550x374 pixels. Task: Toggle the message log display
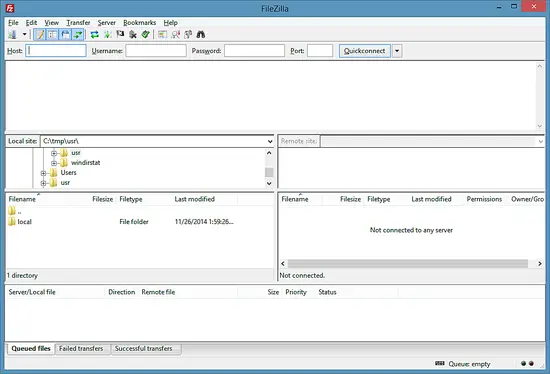pos(40,34)
